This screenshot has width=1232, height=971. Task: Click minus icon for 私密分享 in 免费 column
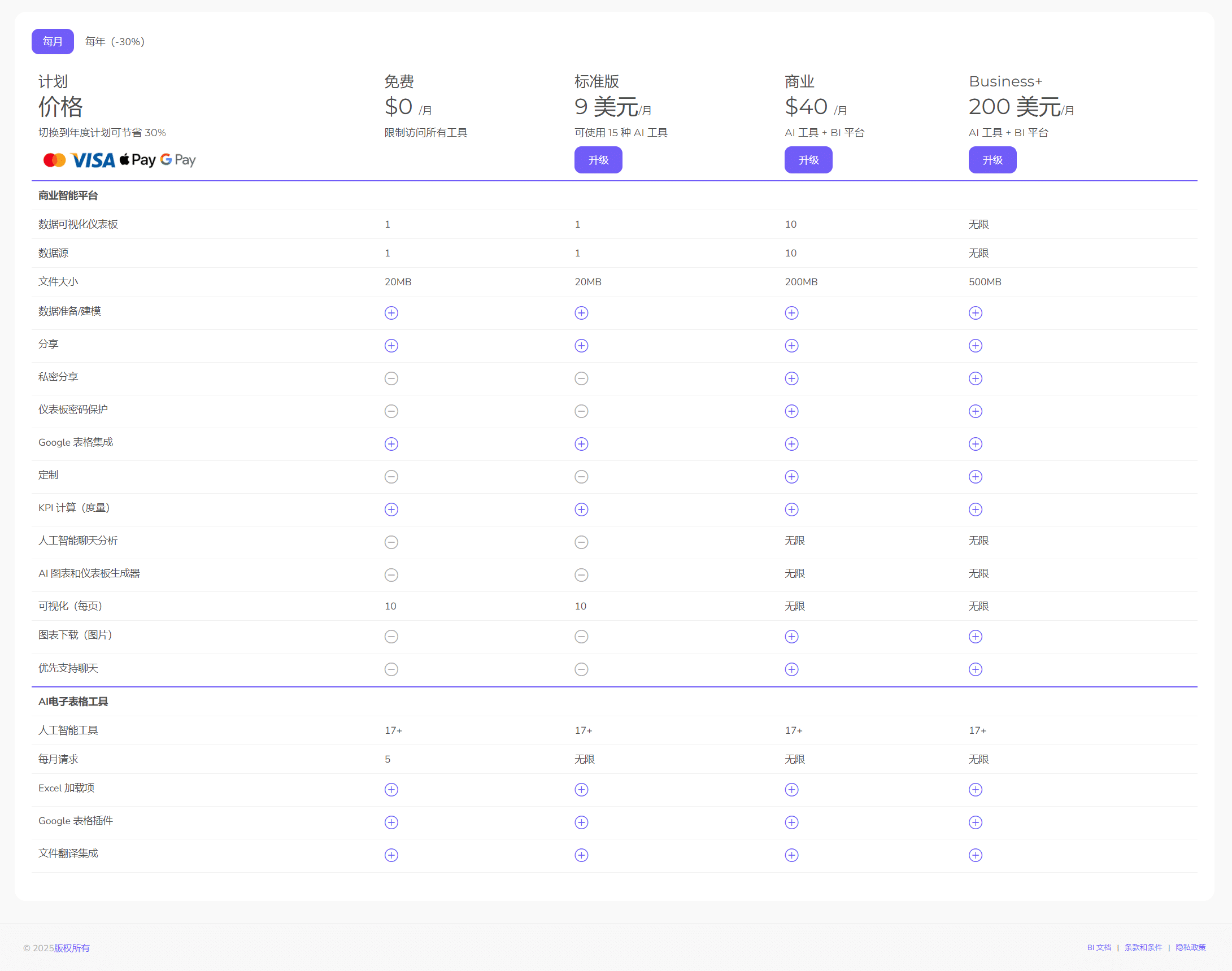[391, 378]
